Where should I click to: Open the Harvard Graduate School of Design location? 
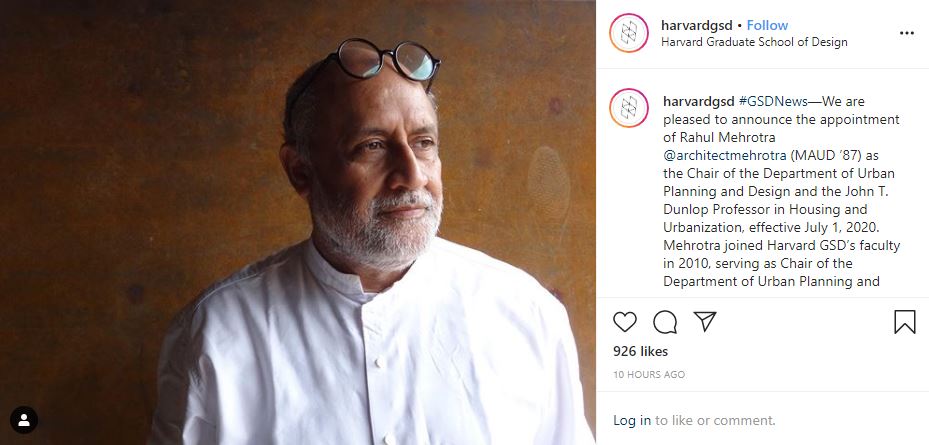pos(754,42)
